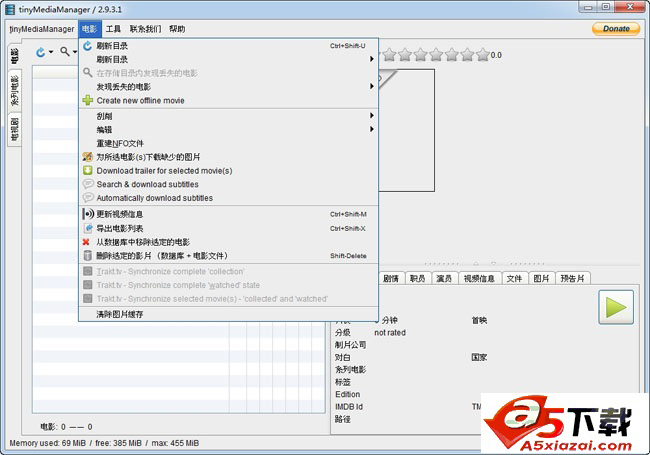The height and width of the screenshot is (455, 650).
Task: Click the magnifier search icon in the toolbar
Action: pos(65,51)
